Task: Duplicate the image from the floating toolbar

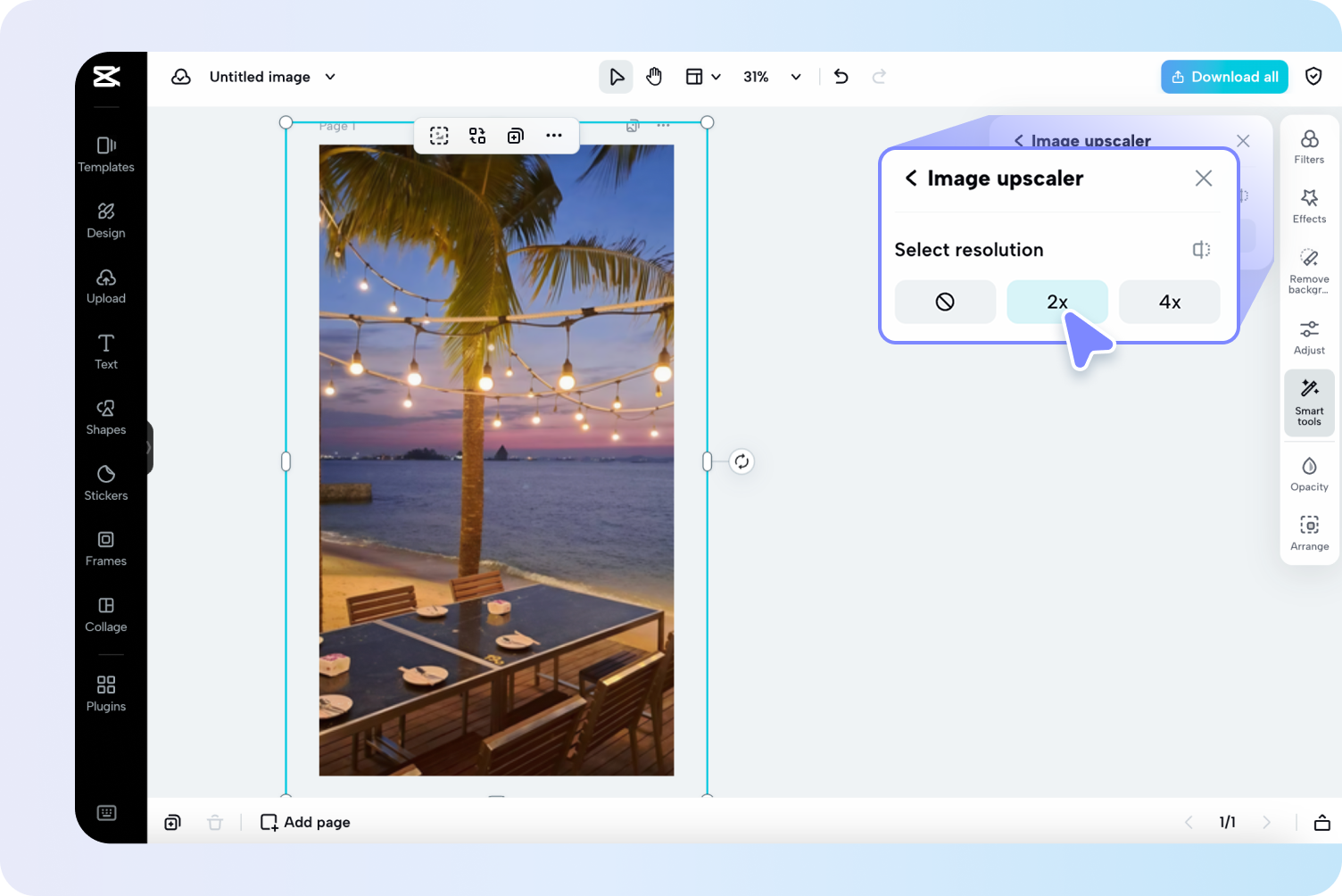Action: coord(516,136)
